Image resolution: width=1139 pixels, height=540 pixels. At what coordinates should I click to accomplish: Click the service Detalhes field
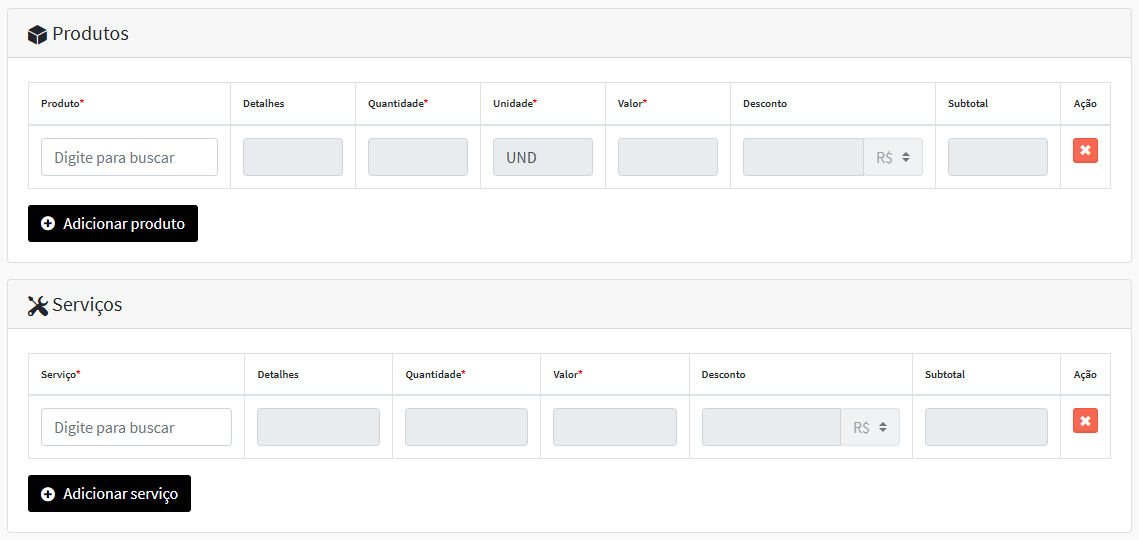point(318,427)
